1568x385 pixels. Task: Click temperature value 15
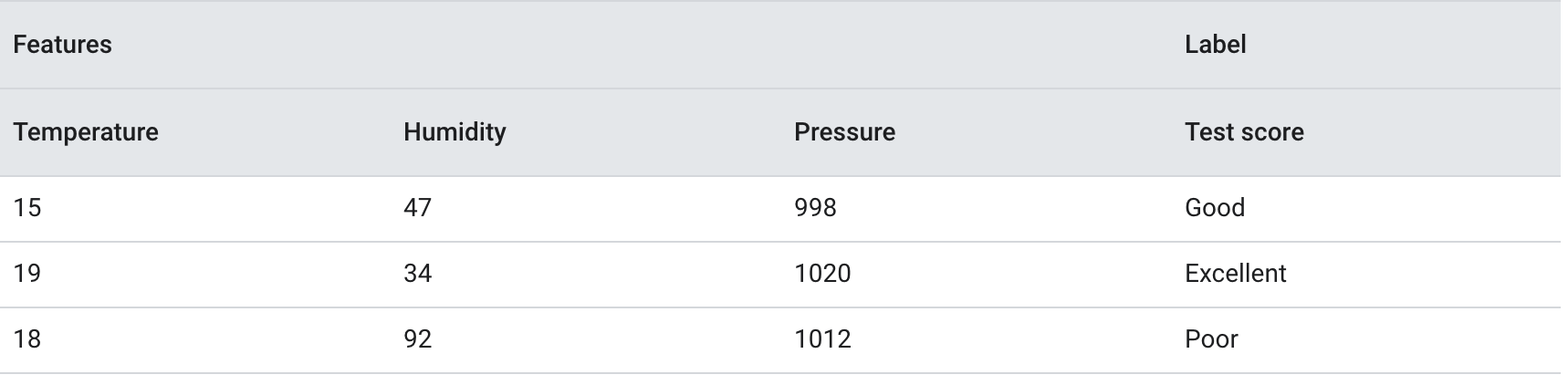[27, 208]
